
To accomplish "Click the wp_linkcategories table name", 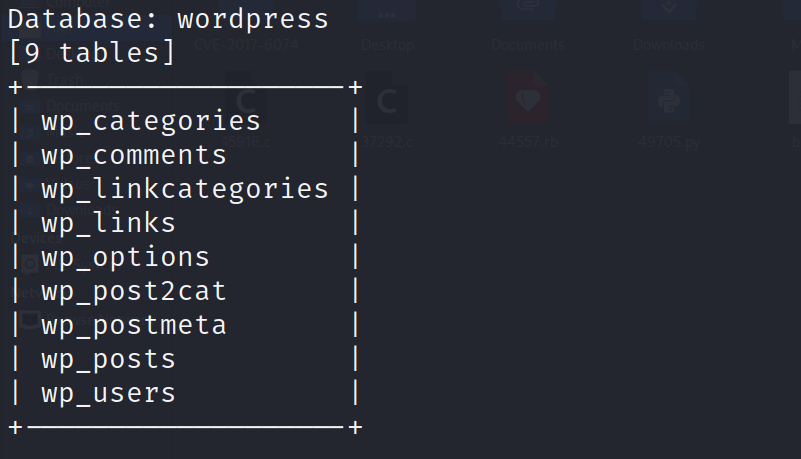I will [x=185, y=189].
